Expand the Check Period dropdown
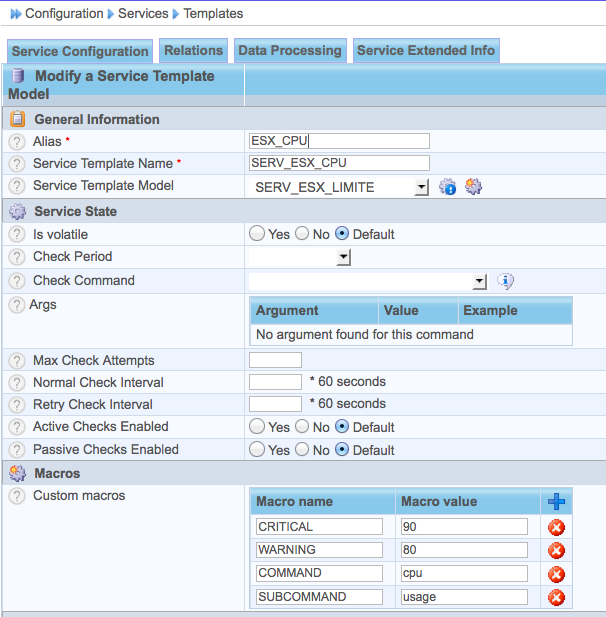The height and width of the screenshot is (617, 606). [x=343, y=258]
